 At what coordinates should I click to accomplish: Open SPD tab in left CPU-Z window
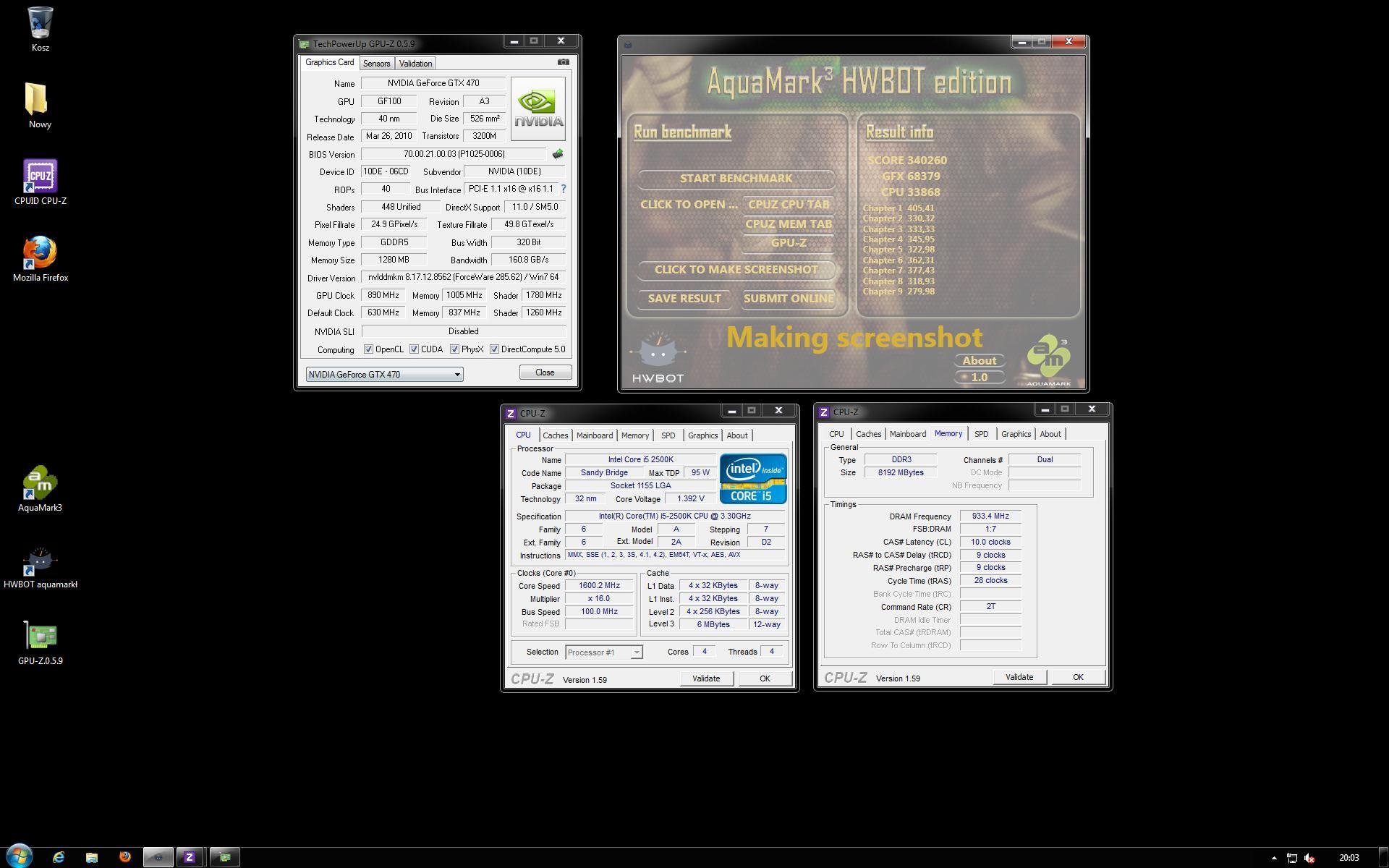coord(668,435)
